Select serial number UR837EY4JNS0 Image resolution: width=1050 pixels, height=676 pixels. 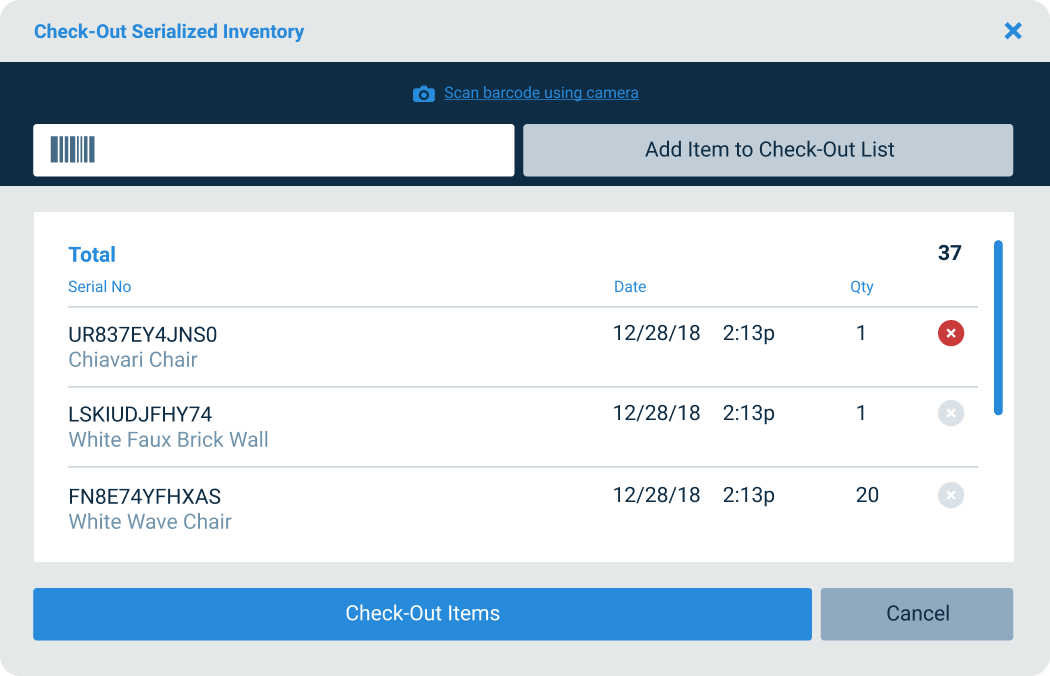tap(142, 334)
